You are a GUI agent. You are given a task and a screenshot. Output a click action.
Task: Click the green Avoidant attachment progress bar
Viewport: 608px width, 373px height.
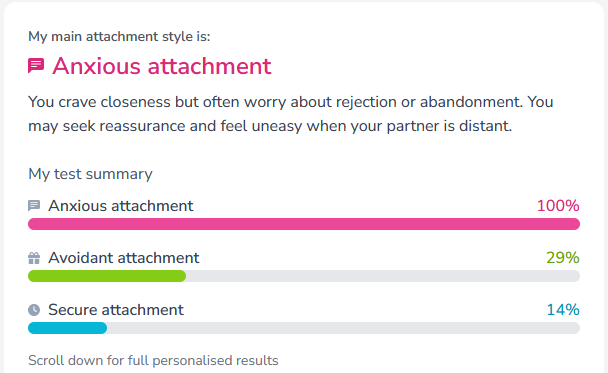click(107, 276)
